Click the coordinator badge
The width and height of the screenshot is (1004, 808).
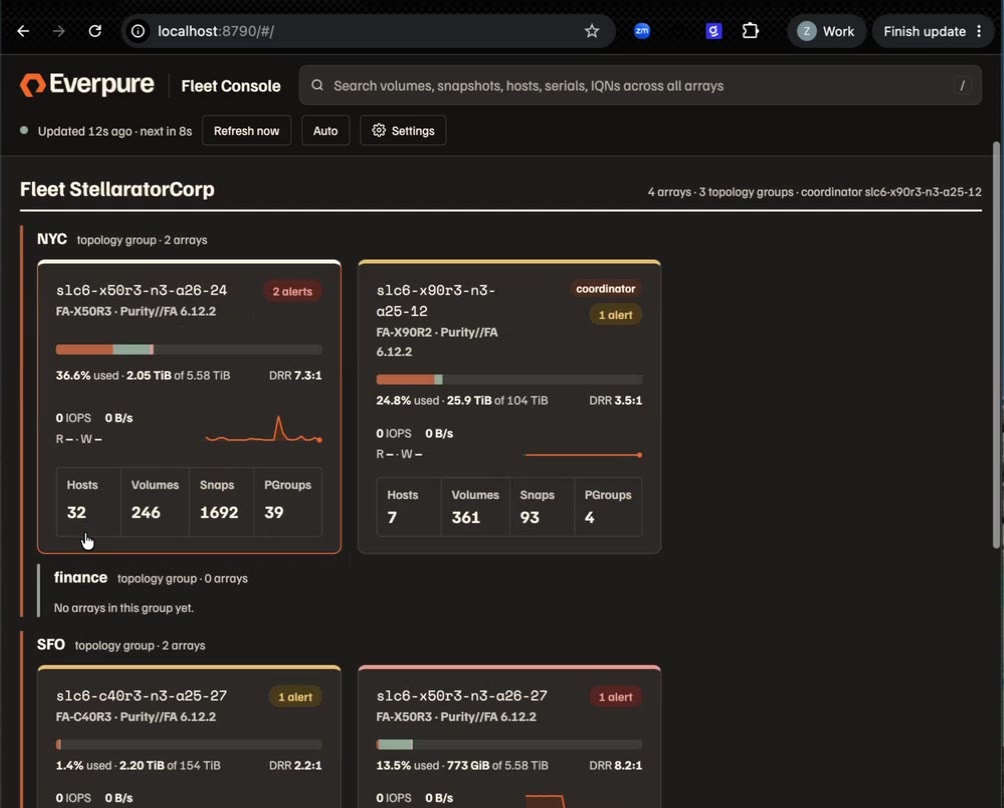[605, 289]
